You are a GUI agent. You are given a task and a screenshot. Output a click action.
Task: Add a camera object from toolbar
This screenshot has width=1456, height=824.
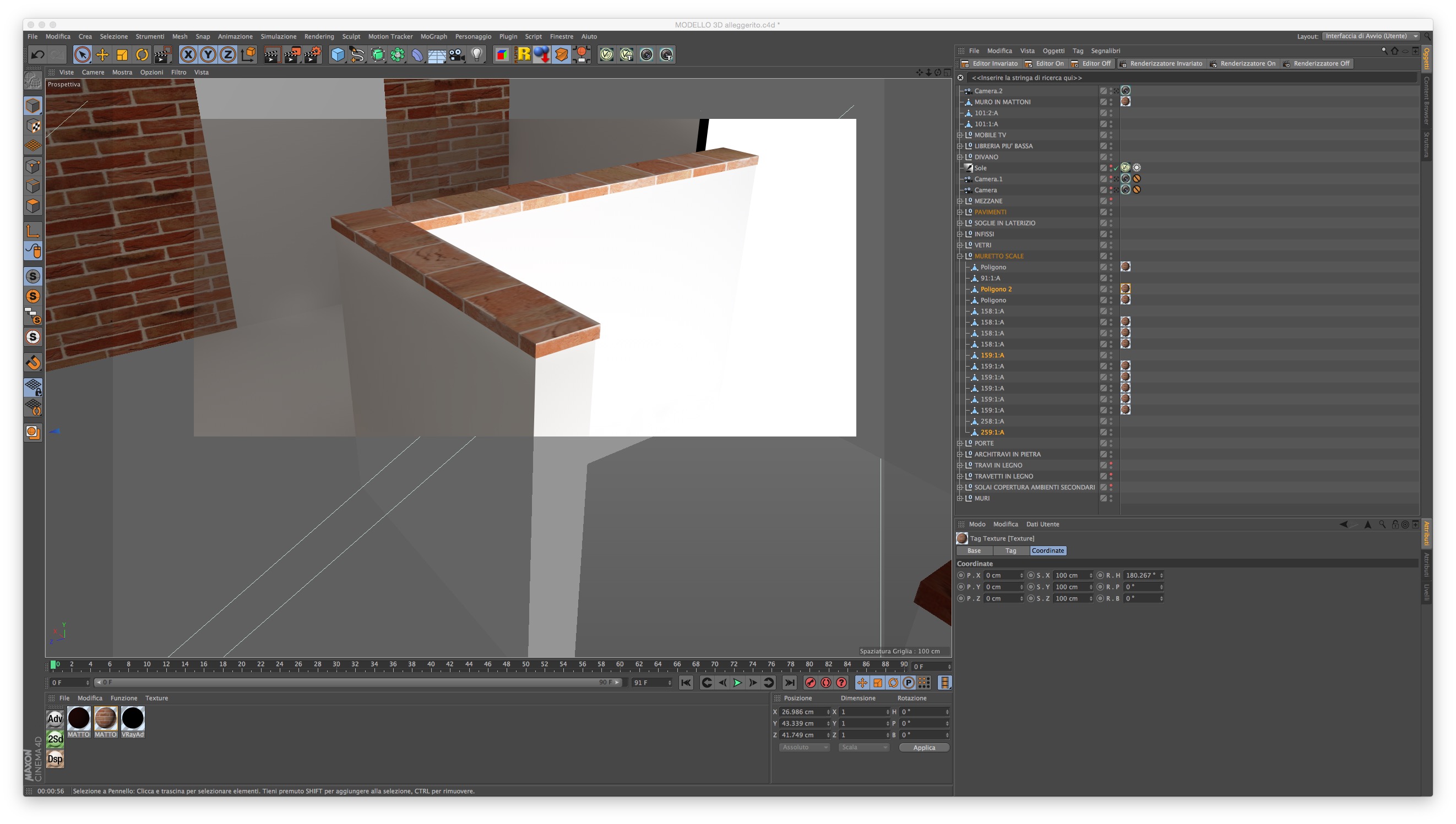pos(457,55)
